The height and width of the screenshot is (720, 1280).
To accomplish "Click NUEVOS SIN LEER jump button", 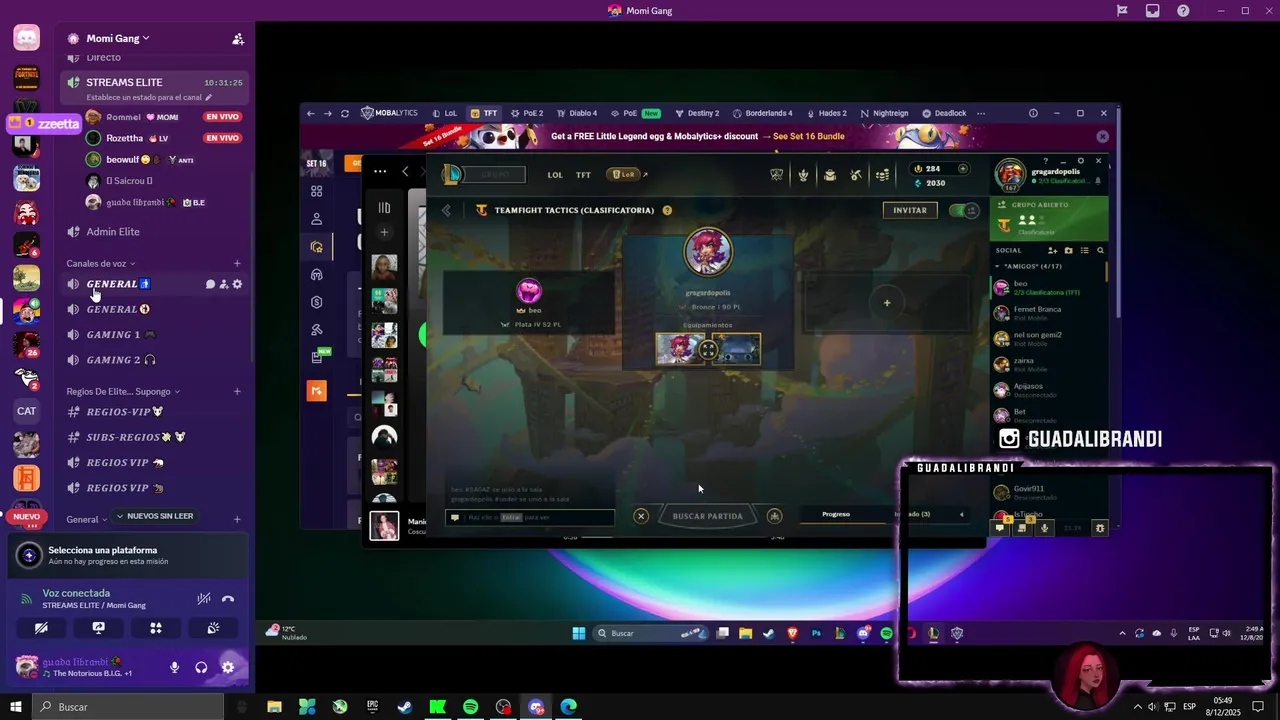I will tap(154, 516).
